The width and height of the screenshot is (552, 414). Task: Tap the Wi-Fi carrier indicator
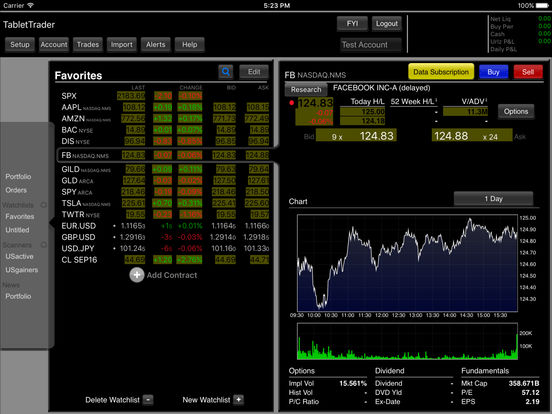[30, 5]
